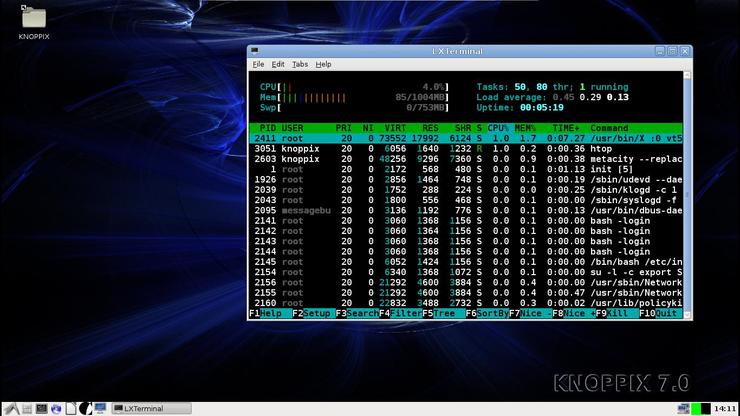Screen dimensions: 740x416
Task: Open the web browser globe icon
Action: (56, 408)
